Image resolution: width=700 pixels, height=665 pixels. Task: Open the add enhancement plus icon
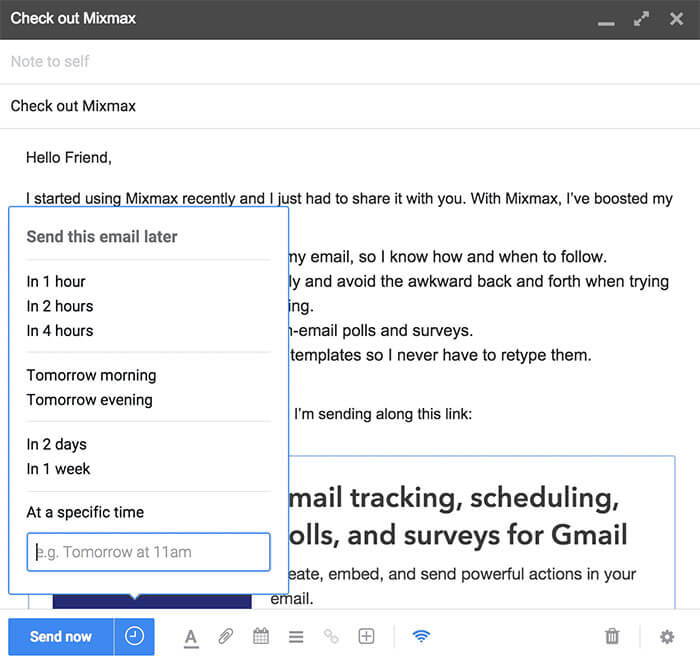pyautogui.click(x=367, y=636)
